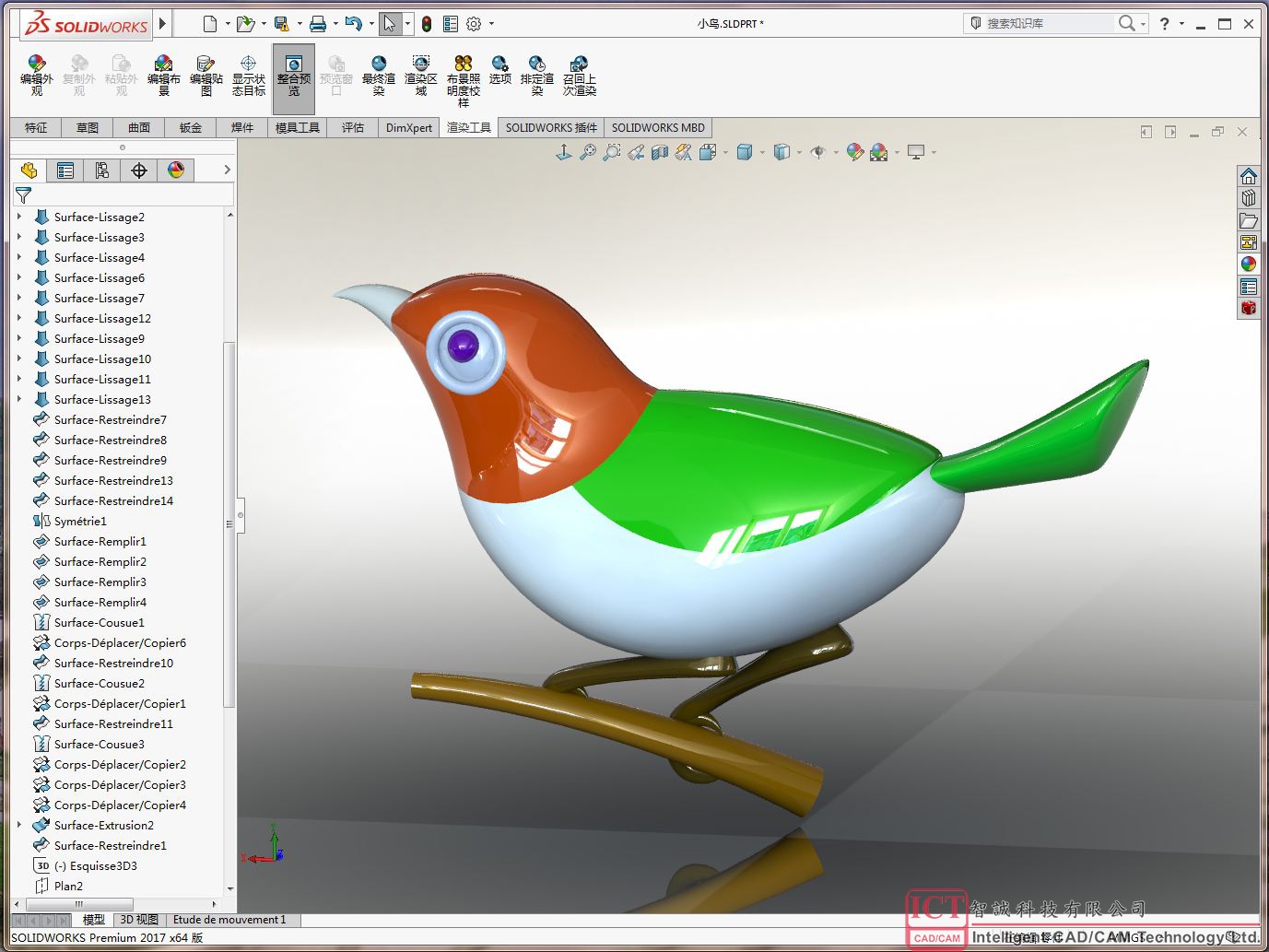Select the 渲染区域 (Render Region) tool
This screenshot has width=1269, height=952.
pyautogui.click(x=421, y=76)
